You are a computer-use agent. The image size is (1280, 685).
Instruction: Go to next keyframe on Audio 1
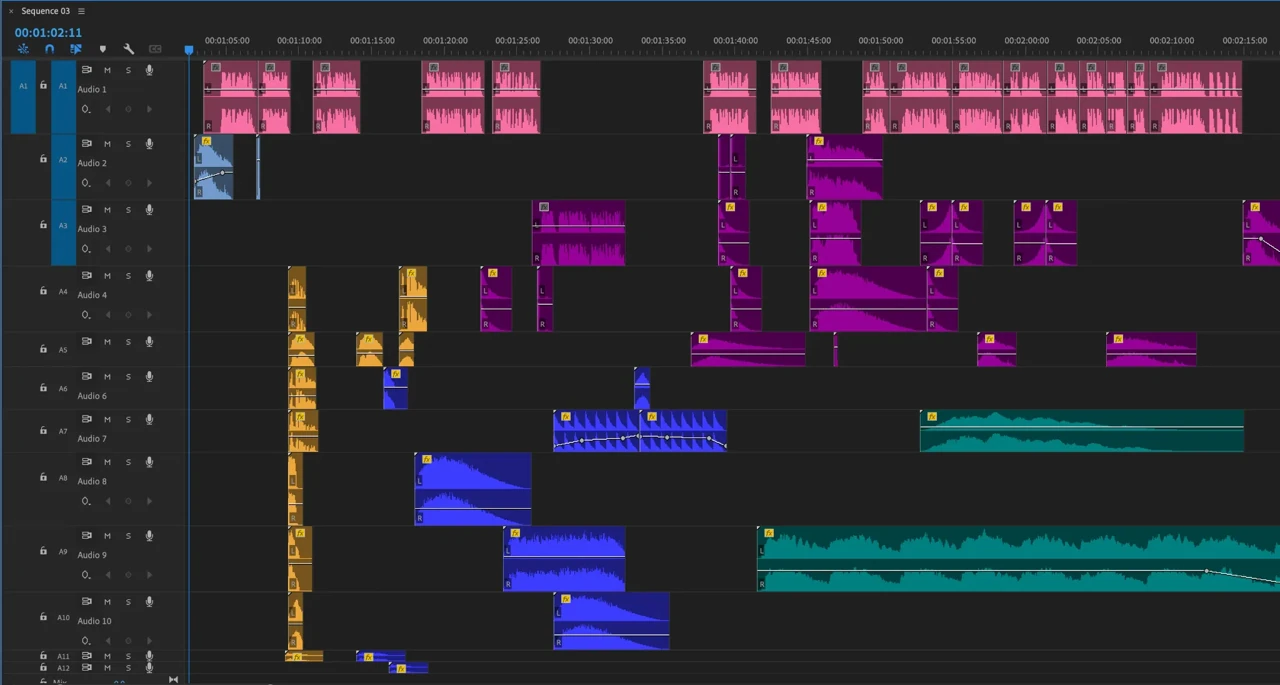pyautogui.click(x=150, y=109)
